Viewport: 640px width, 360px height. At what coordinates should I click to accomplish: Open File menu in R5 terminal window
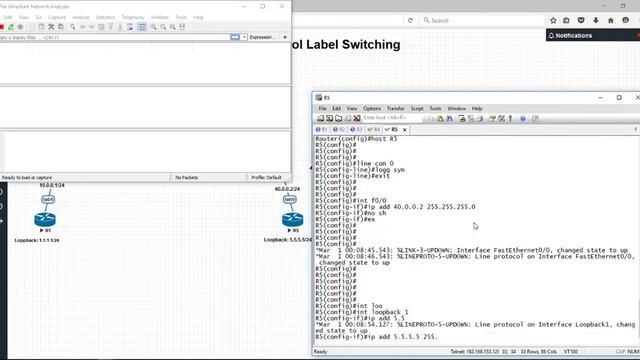322,109
